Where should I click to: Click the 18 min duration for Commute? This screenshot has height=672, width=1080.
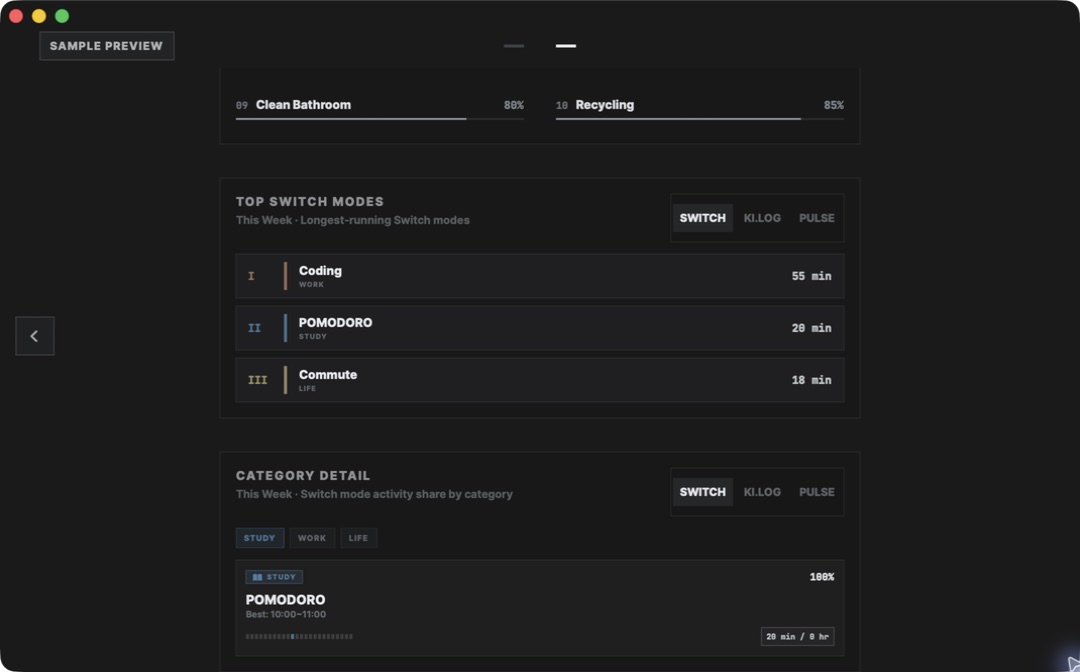pos(811,380)
